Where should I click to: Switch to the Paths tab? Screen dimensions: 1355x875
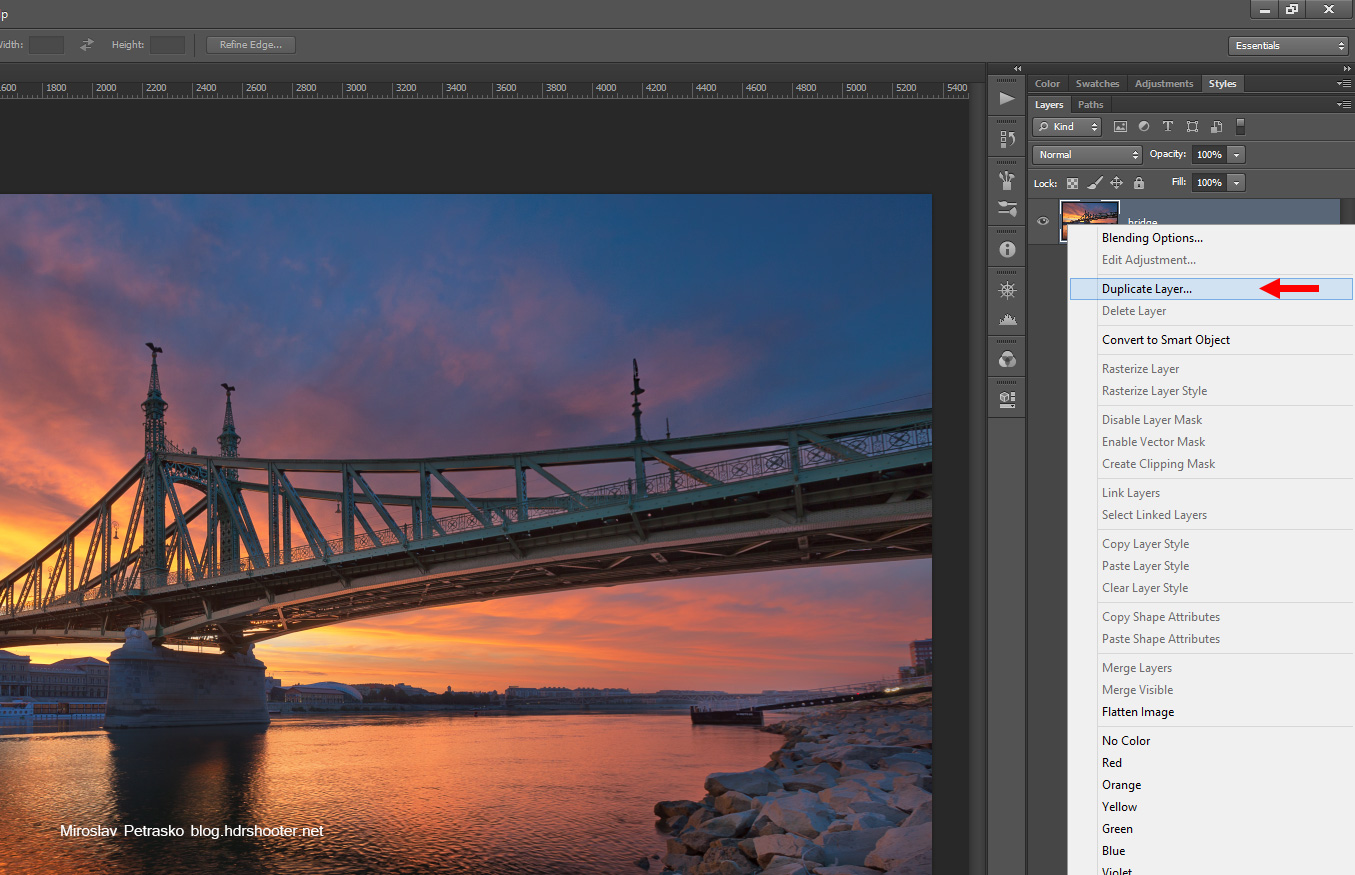point(1090,105)
